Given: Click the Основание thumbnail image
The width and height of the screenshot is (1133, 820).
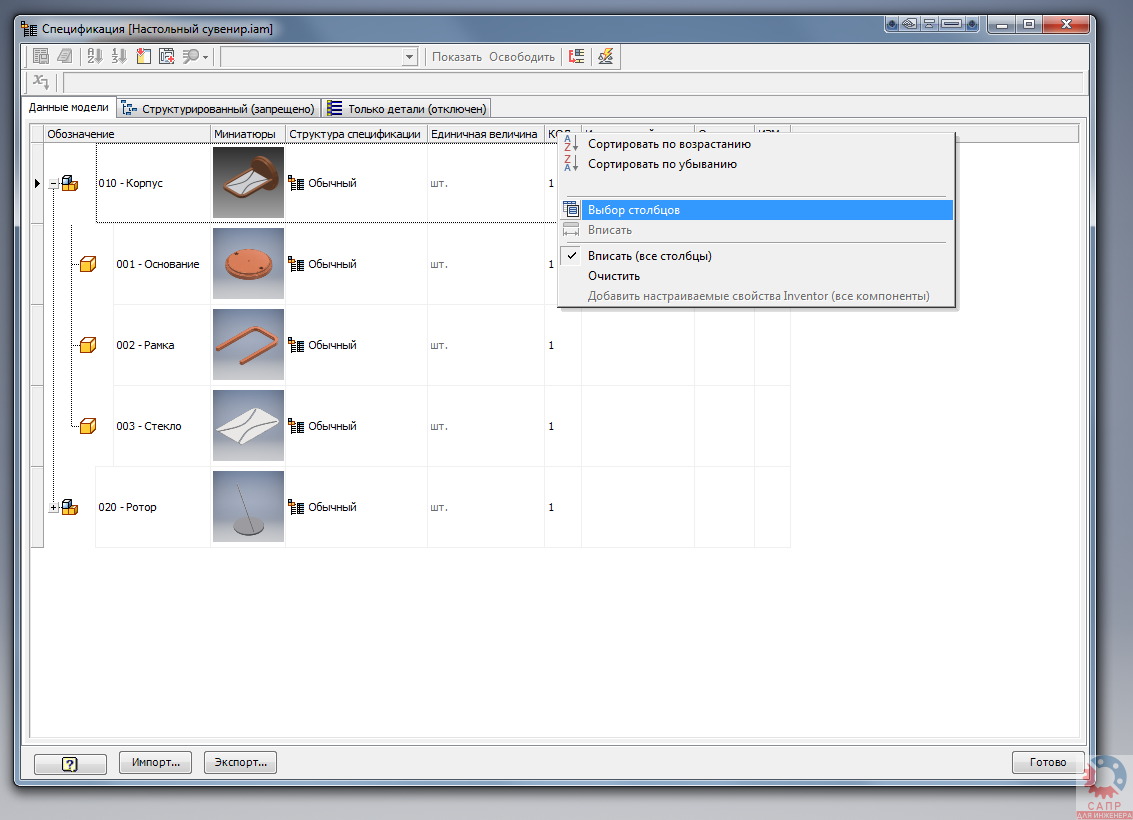Looking at the screenshot, I should 248,264.
